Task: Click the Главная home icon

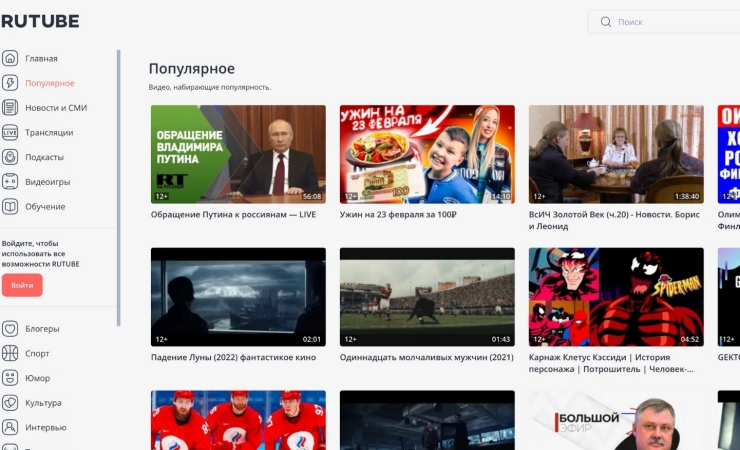Action: 10,58
